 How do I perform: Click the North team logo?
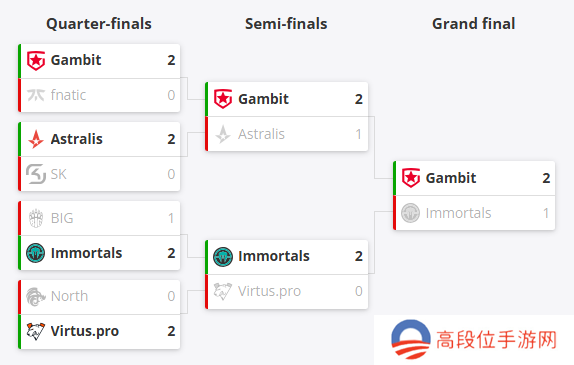point(36,296)
